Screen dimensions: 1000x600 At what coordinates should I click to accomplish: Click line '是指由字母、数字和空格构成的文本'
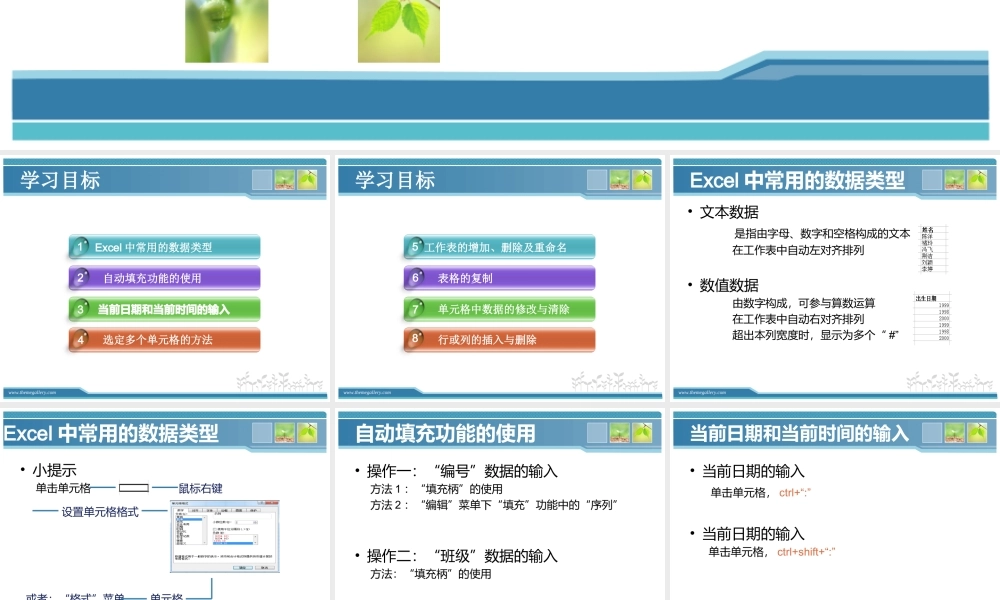[822, 234]
